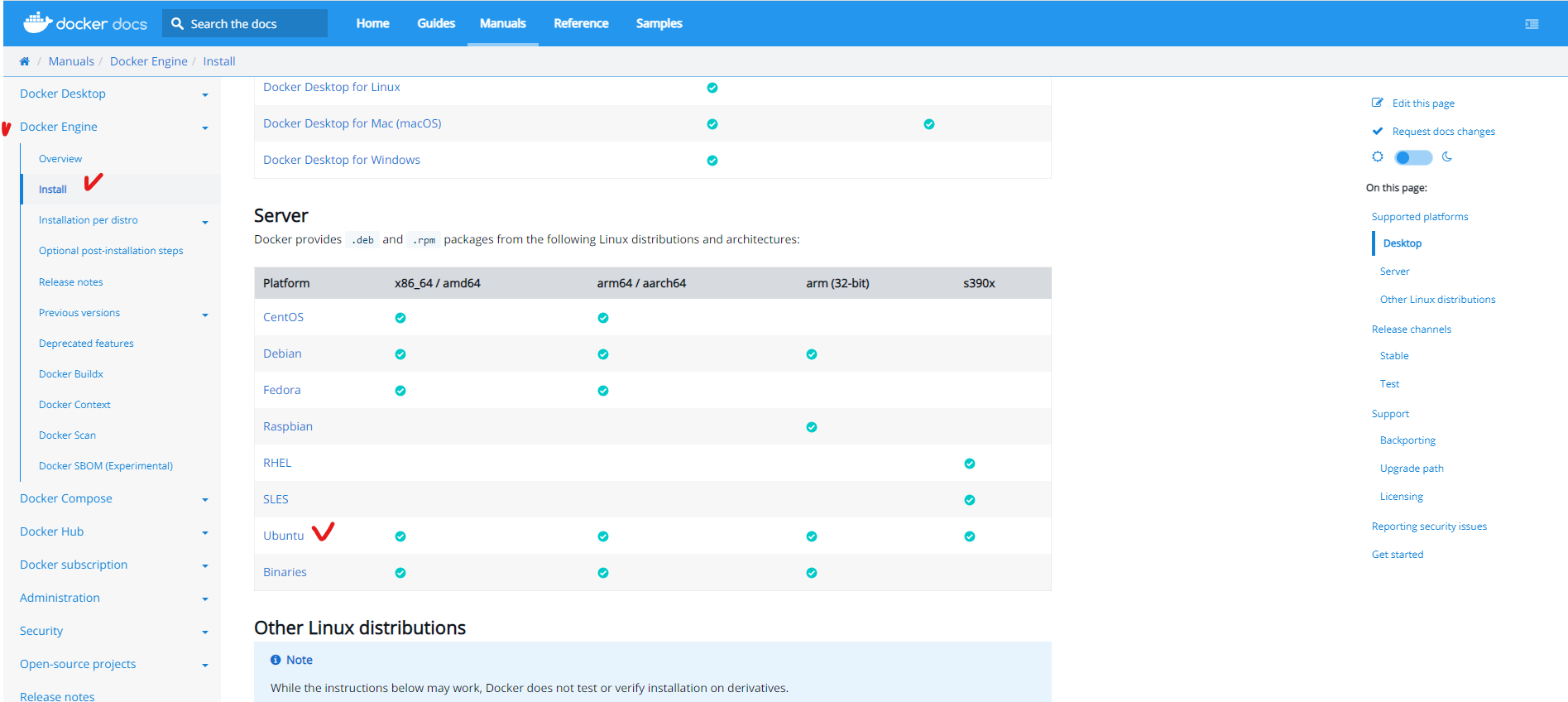The height and width of the screenshot is (702, 1568).
Task: Jump to Get started section
Action: [x=1398, y=555]
